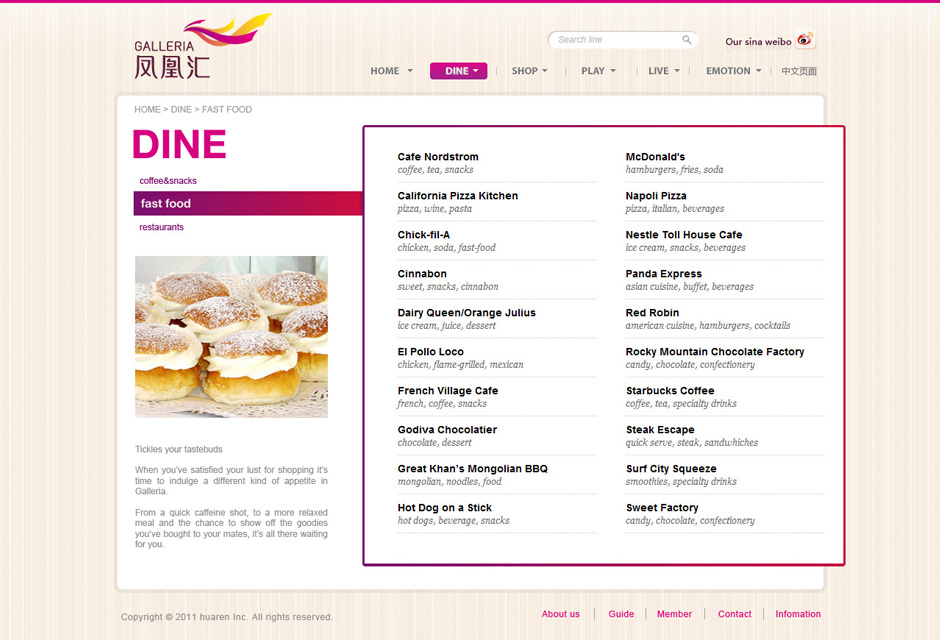Open the Contact footer link
The width and height of the screenshot is (940, 640).
[734, 614]
